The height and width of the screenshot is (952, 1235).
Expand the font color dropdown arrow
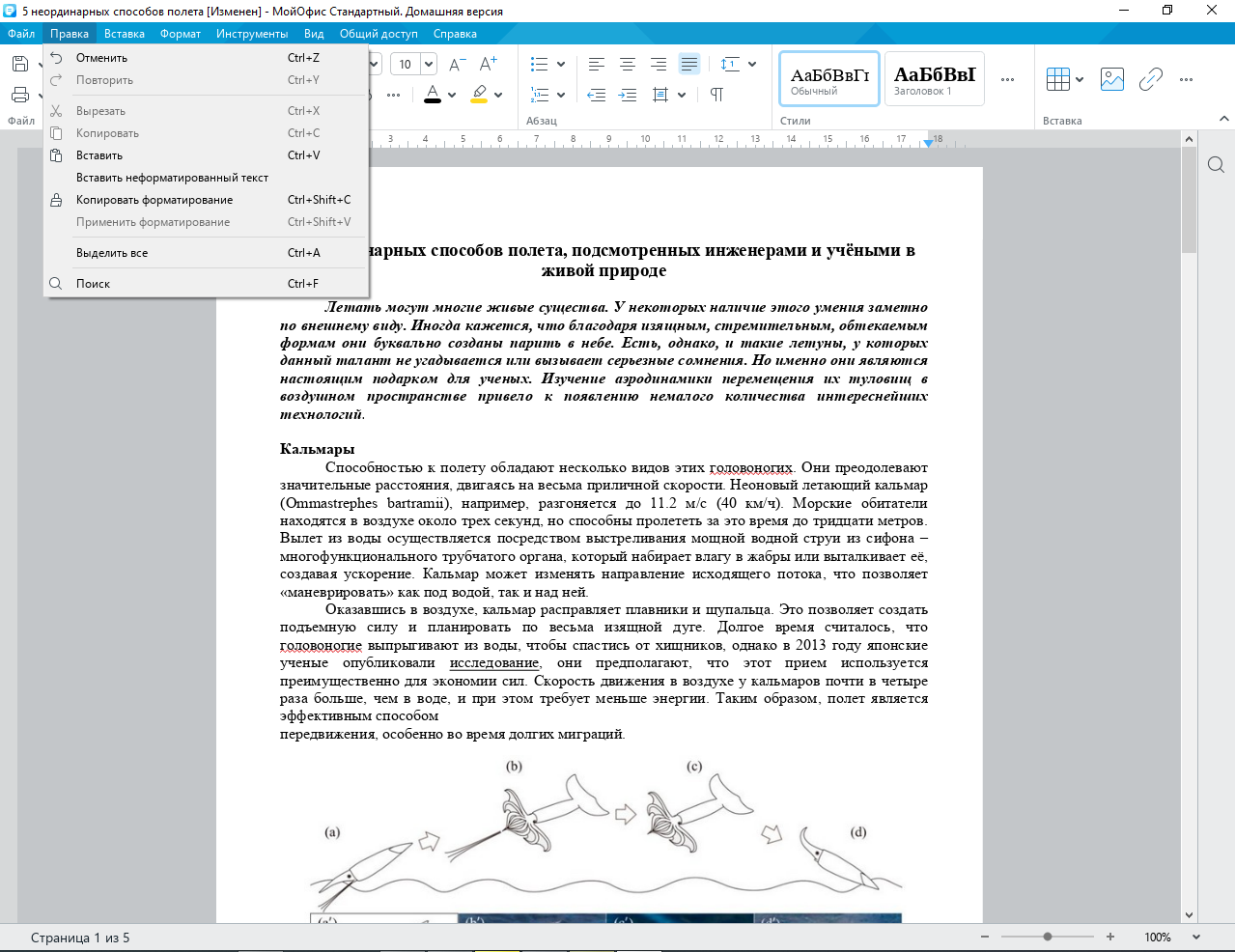452,95
